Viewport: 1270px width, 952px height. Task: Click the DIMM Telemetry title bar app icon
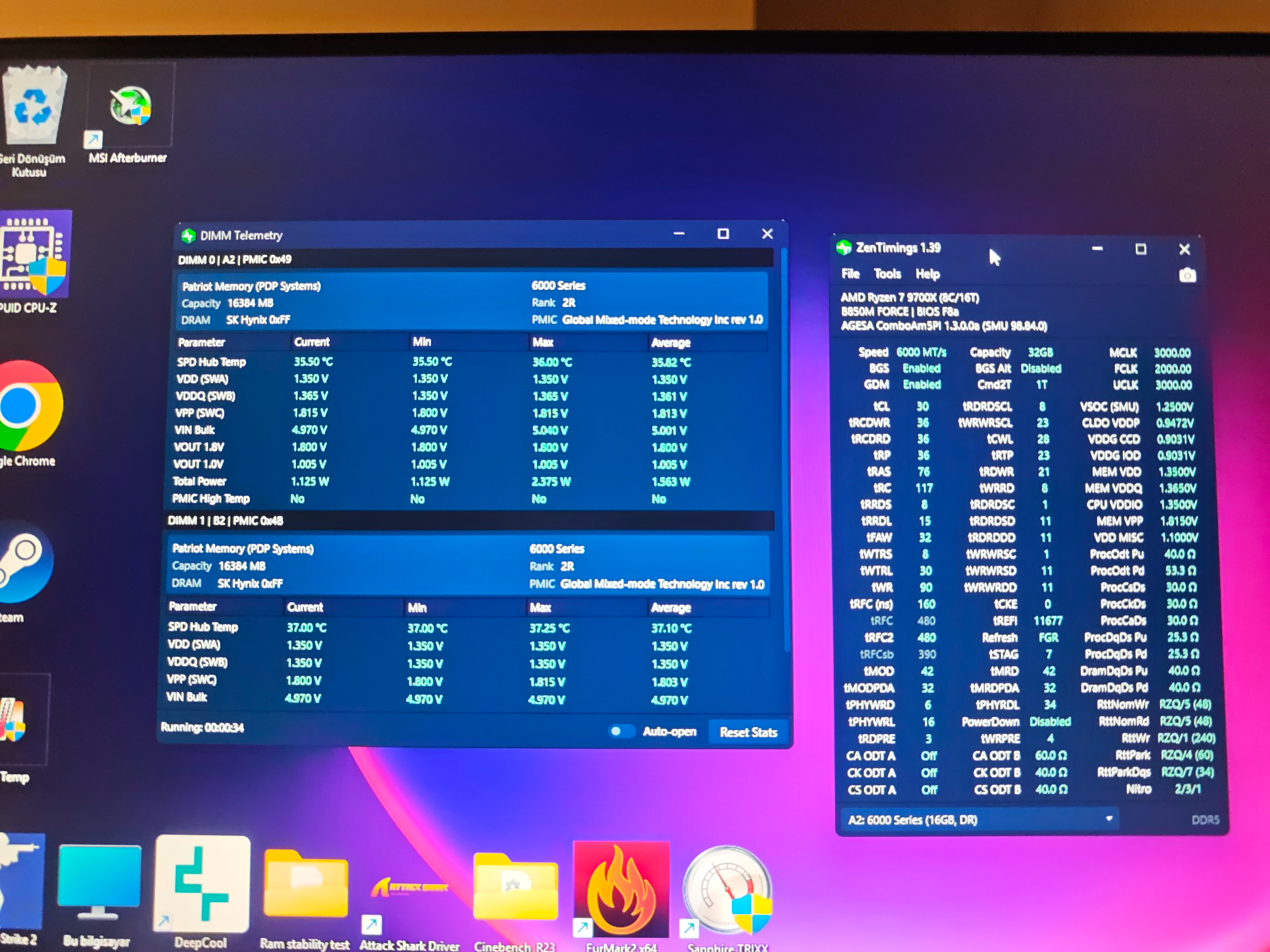click(x=188, y=235)
